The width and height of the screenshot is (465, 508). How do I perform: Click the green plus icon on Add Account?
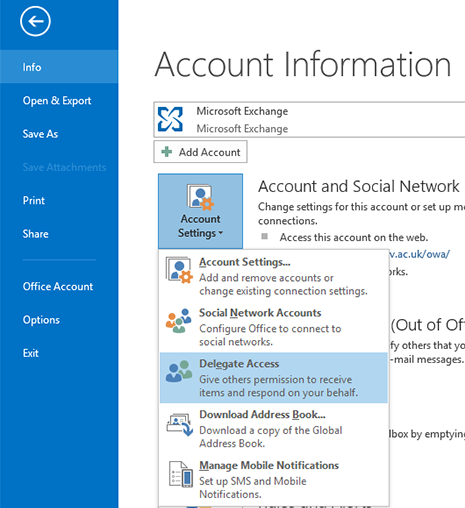[x=167, y=152]
